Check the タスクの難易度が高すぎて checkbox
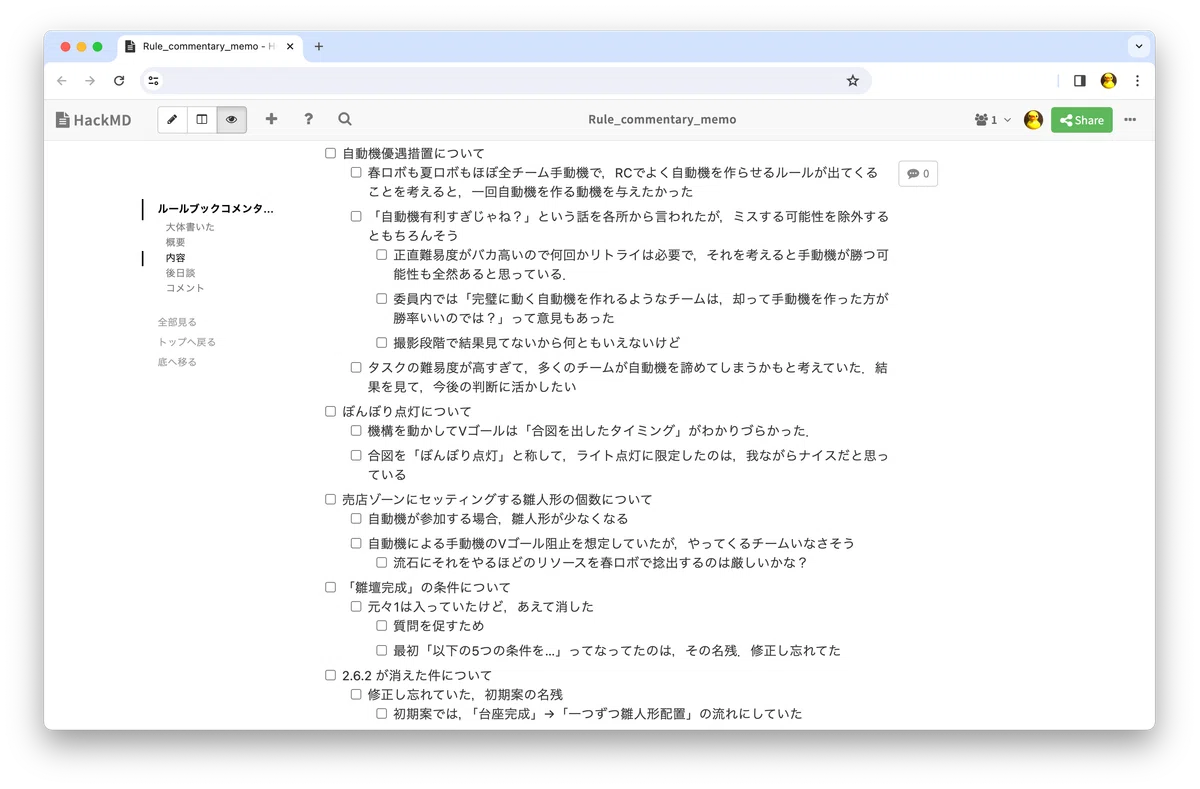Image resolution: width=1200 pixels, height=789 pixels. tap(356, 367)
